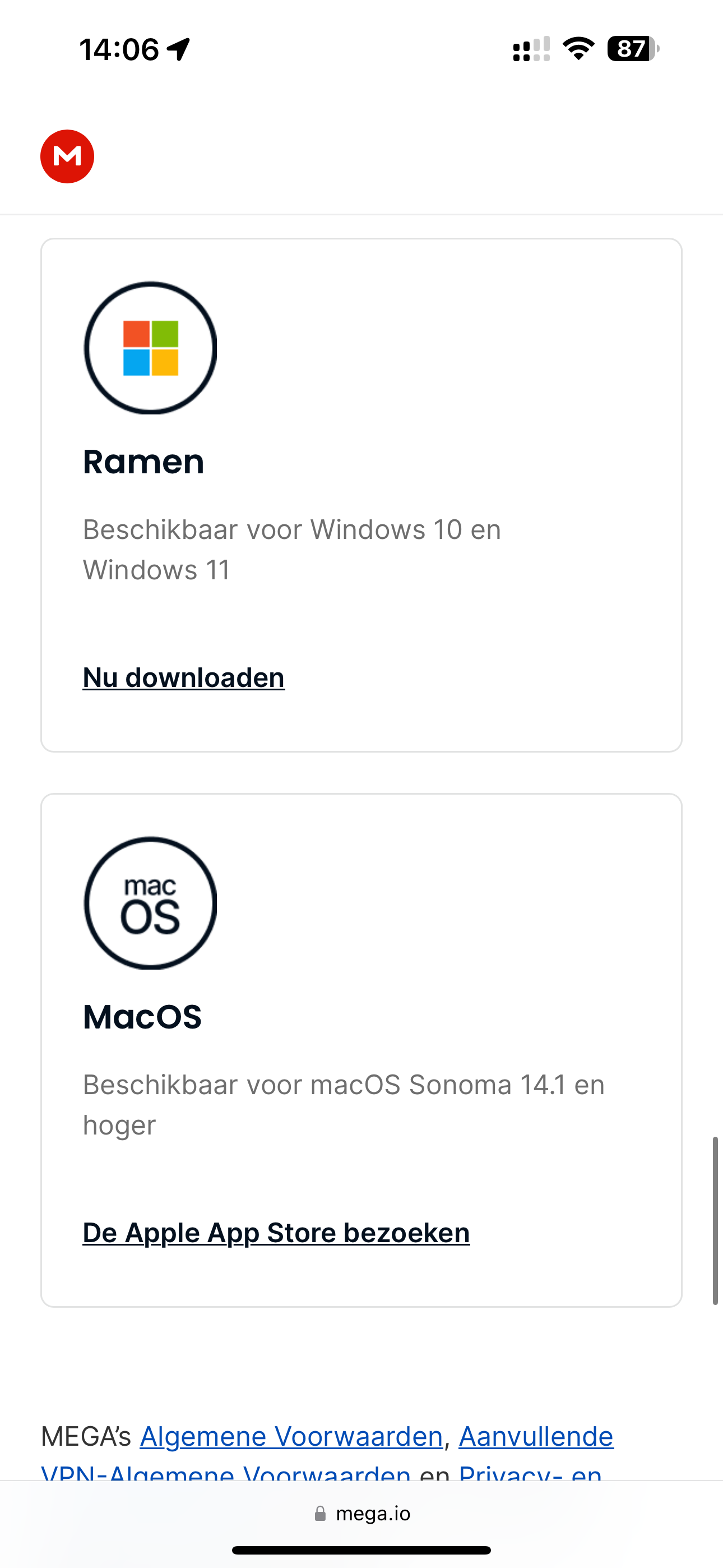723x1568 pixels.
Task: Open the MEGA logo home icon
Action: (x=67, y=156)
